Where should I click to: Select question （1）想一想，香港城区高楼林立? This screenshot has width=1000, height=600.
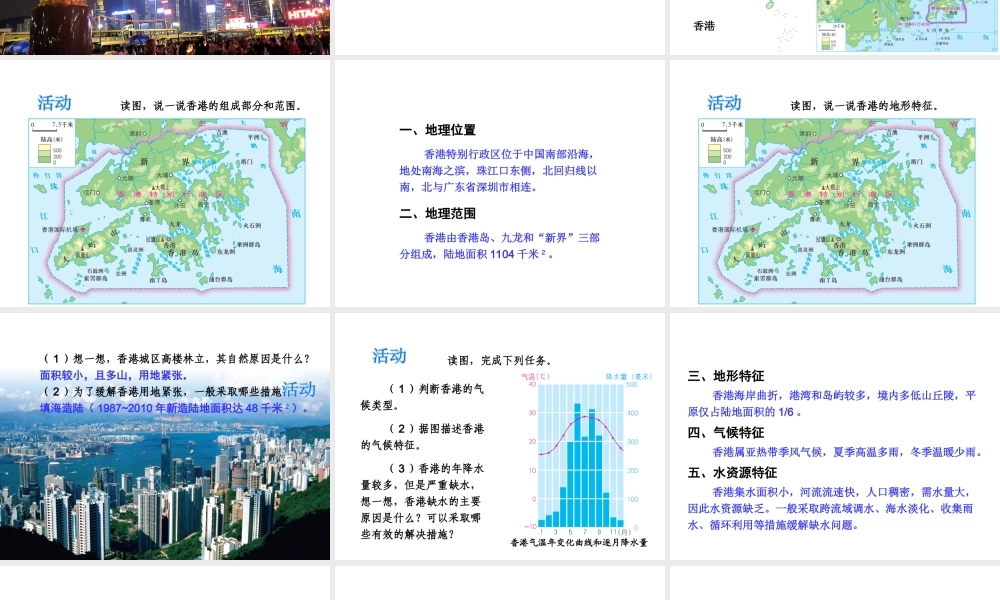coord(175,359)
